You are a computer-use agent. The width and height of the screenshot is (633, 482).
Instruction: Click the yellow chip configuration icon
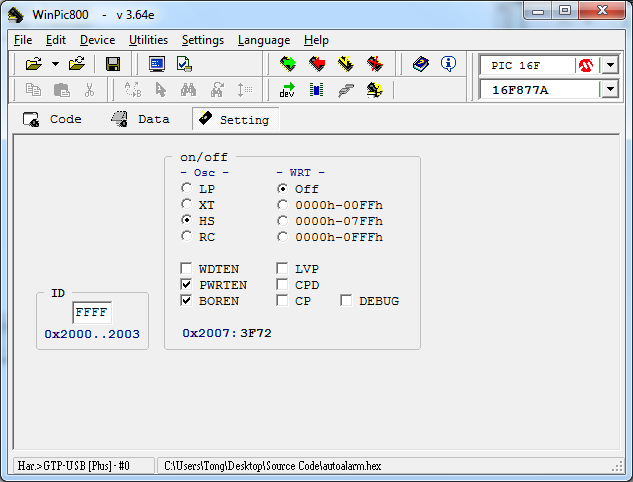(x=375, y=90)
